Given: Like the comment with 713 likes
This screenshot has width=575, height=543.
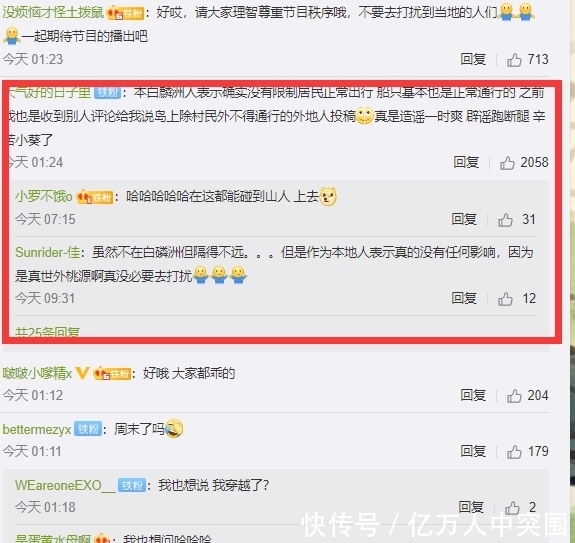Looking at the screenshot, I should click(514, 60).
